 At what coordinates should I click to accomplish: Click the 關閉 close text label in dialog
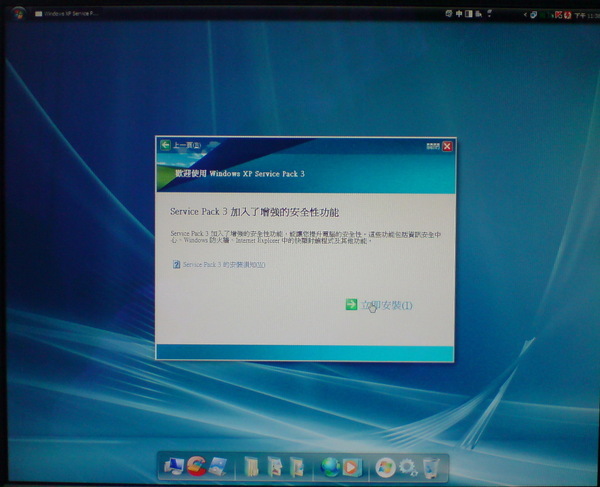coord(433,146)
